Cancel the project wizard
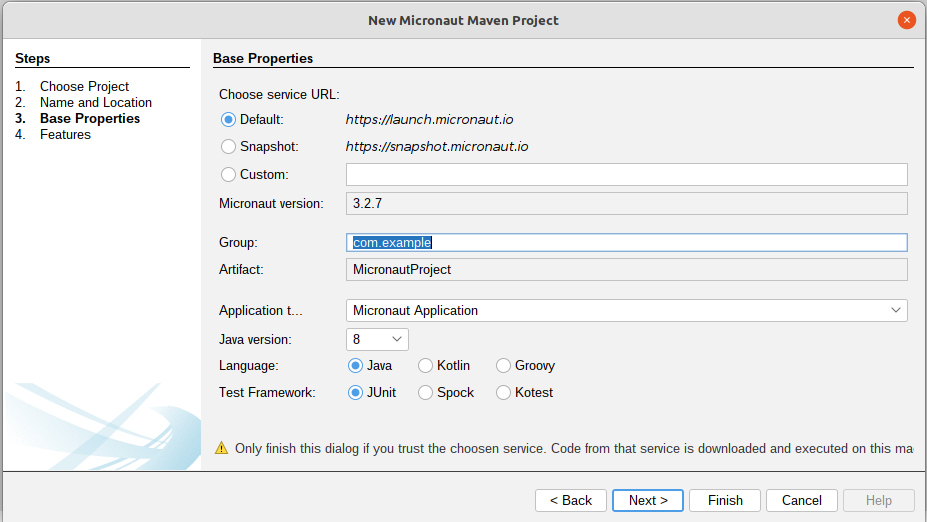This screenshot has width=927, height=522. 802,500
